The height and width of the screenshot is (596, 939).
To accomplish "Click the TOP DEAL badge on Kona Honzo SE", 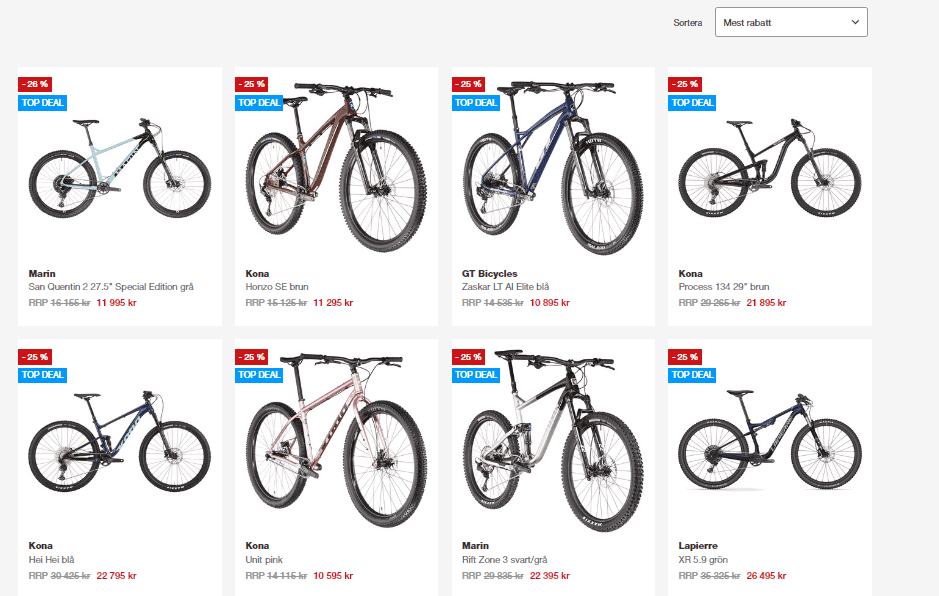I will point(259,102).
